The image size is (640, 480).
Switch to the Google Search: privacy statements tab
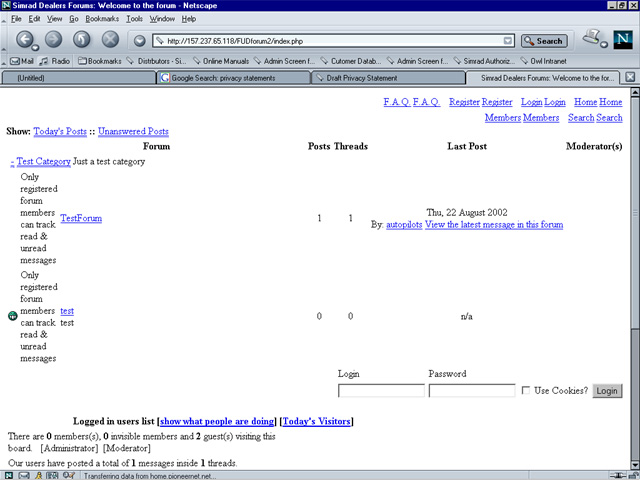233,78
